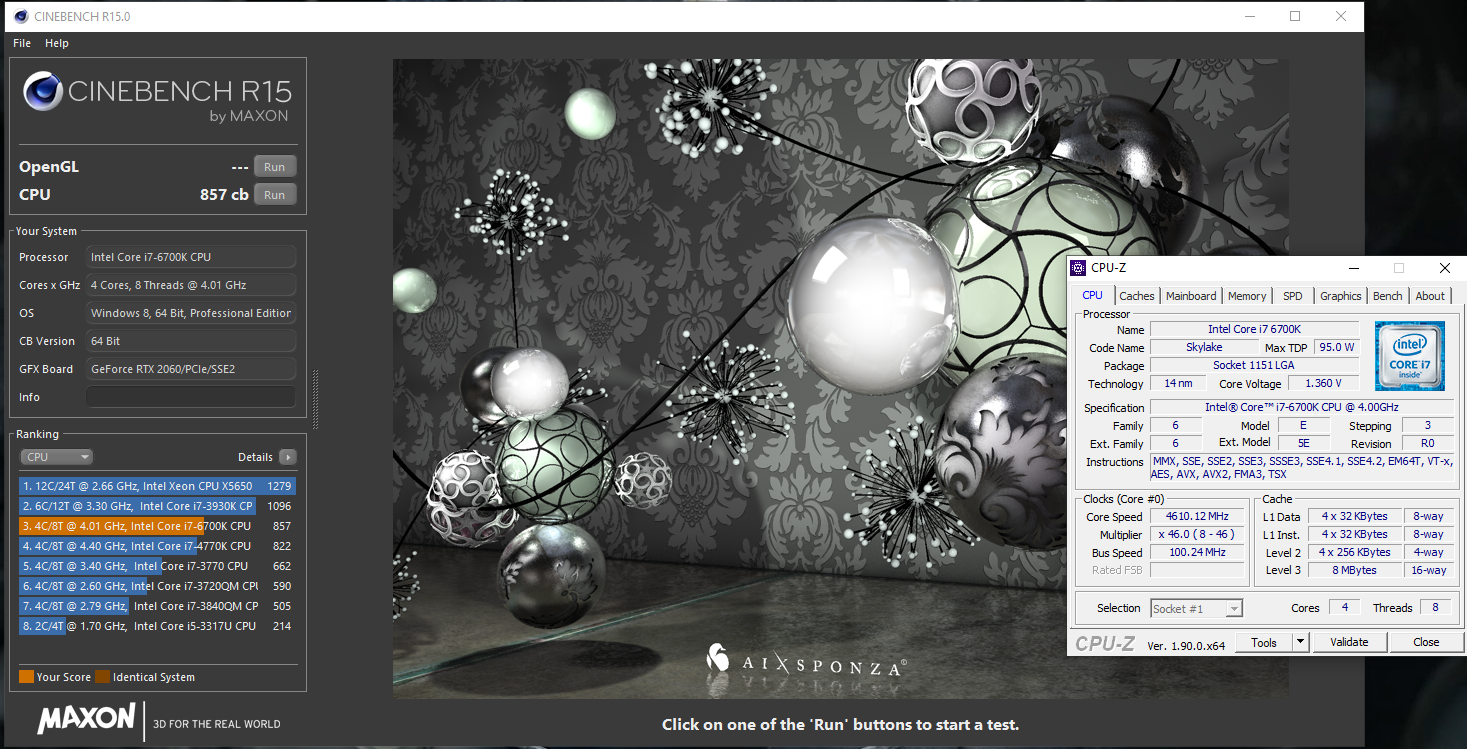Switch to the CPU tab in CPU-Z
The width and height of the screenshot is (1467, 749).
(1092, 295)
